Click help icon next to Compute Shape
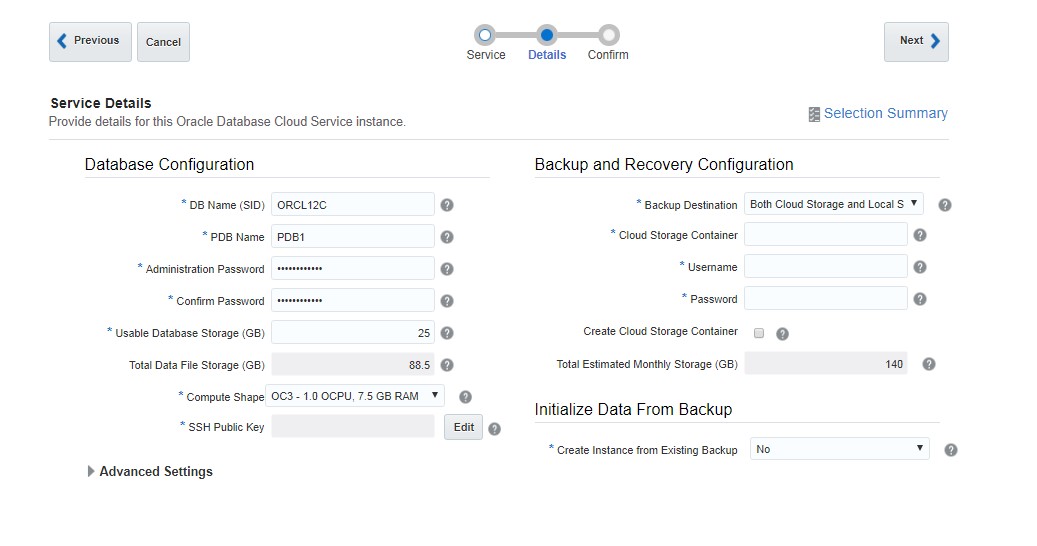The height and width of the screenshot is (546, 1037). [465, 397]
